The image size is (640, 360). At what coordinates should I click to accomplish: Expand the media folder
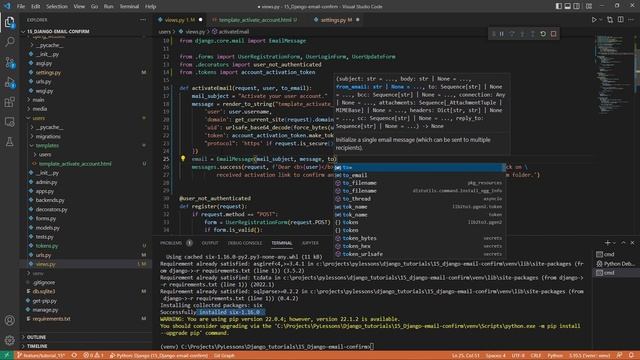coord(40,109)
